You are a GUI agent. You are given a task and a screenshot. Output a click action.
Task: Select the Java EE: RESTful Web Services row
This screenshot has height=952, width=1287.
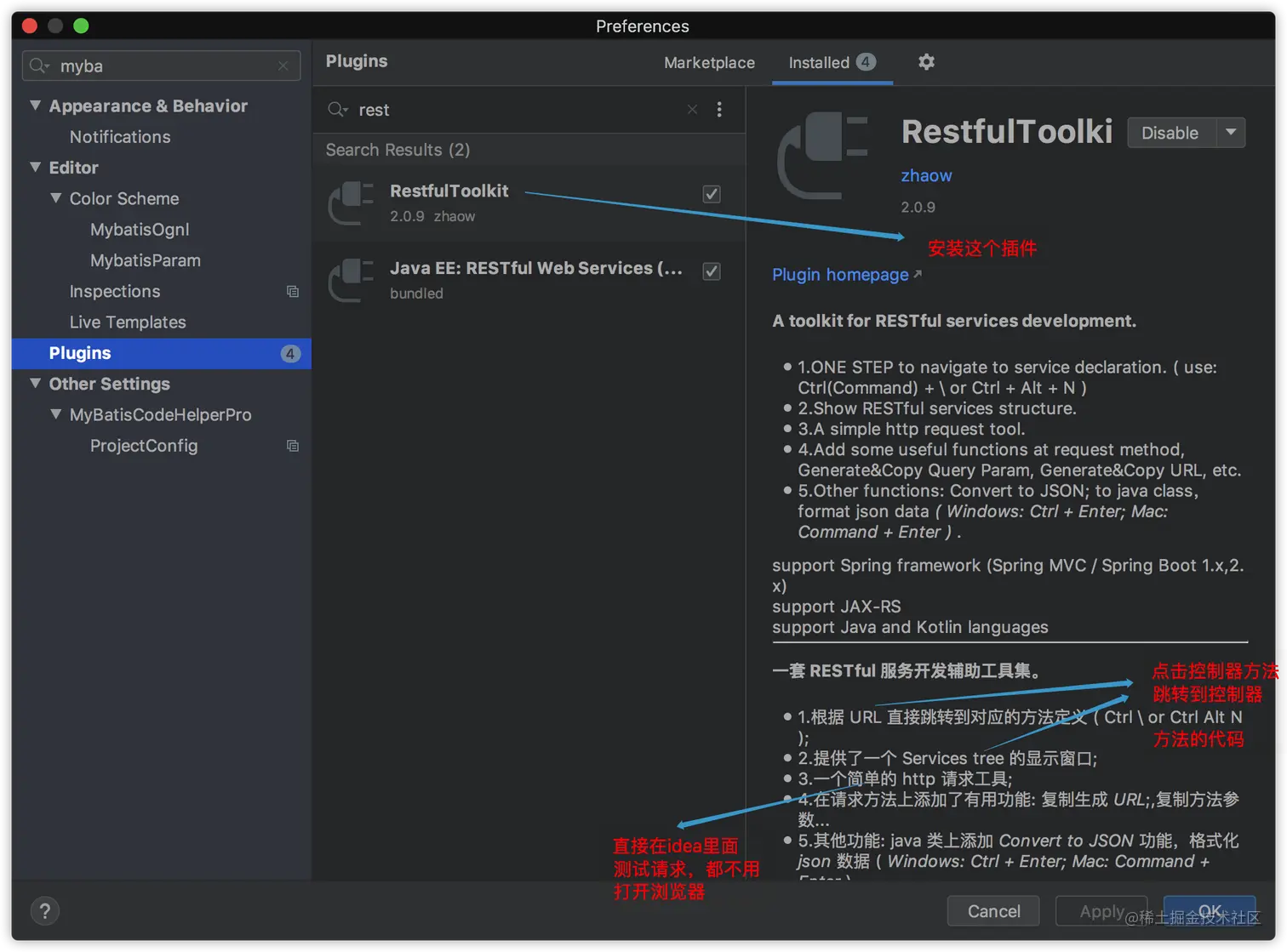pyautogui.click(x=529, y=280)
